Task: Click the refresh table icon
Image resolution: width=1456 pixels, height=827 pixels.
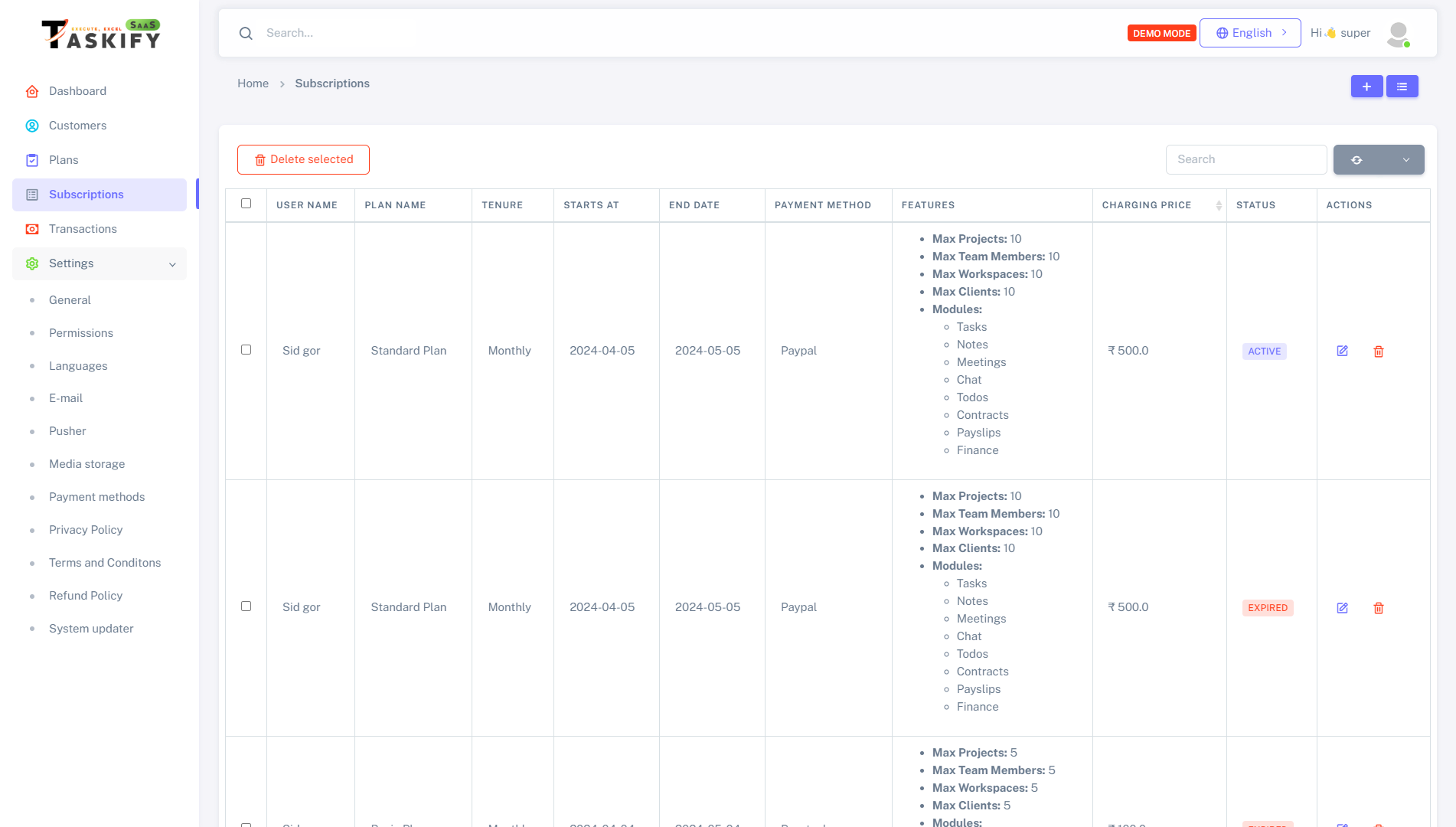Action: click(x=1356, y=160)
